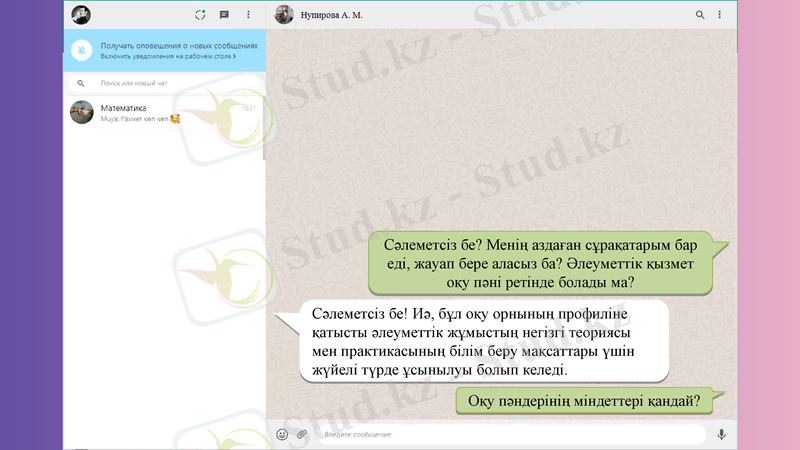Enable desktop notifications link
The height and width of the screenshot is (450, 800).
click(168, 56)
